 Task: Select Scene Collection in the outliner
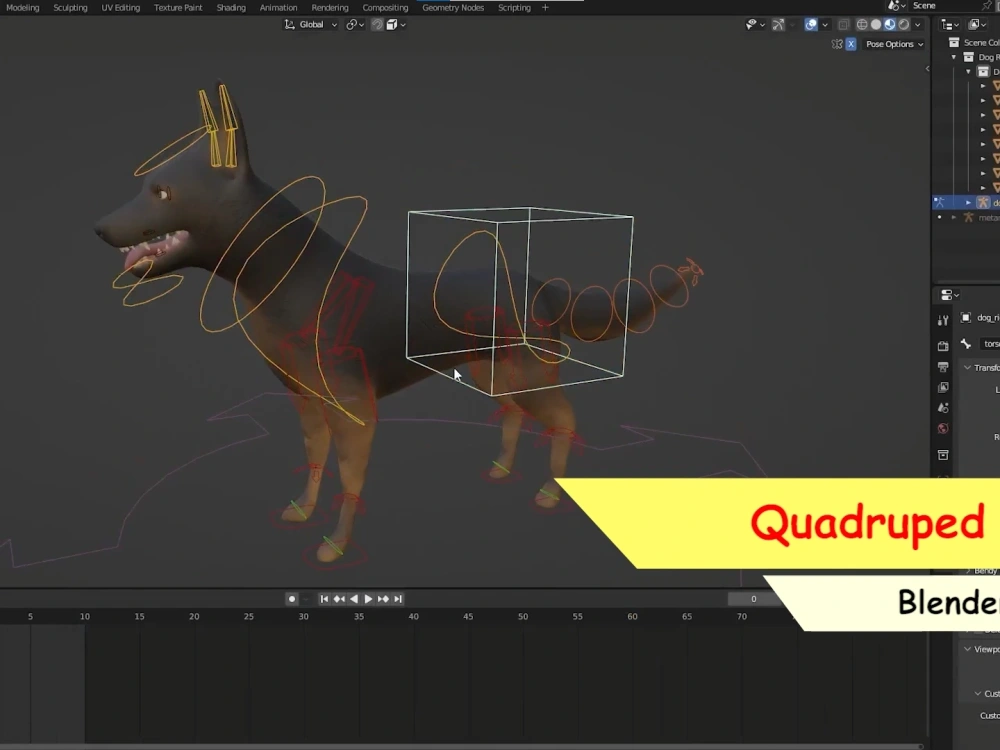click(x=977, y=42)
